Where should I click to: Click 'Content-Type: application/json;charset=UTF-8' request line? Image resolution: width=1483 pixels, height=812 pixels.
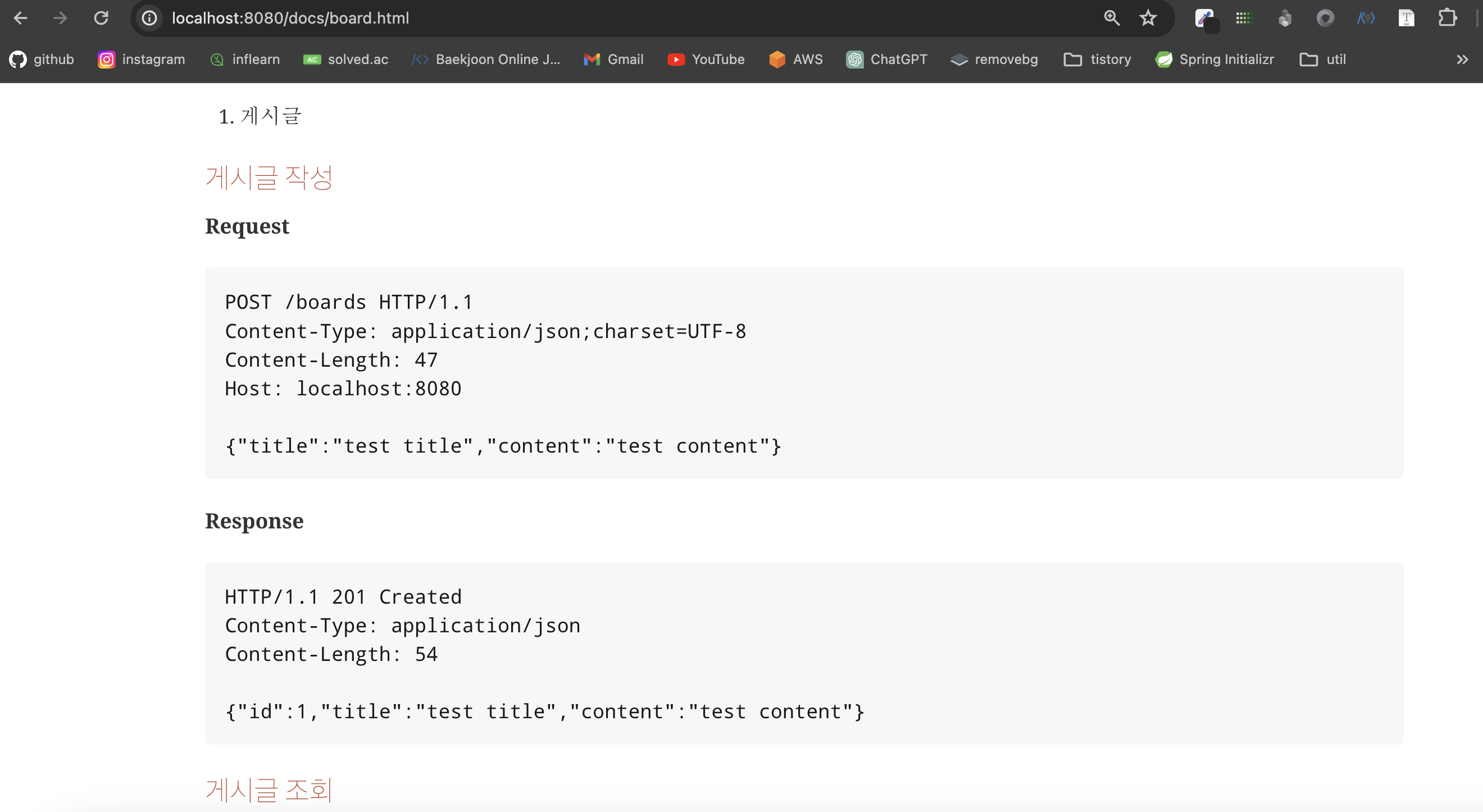[485, 331]
